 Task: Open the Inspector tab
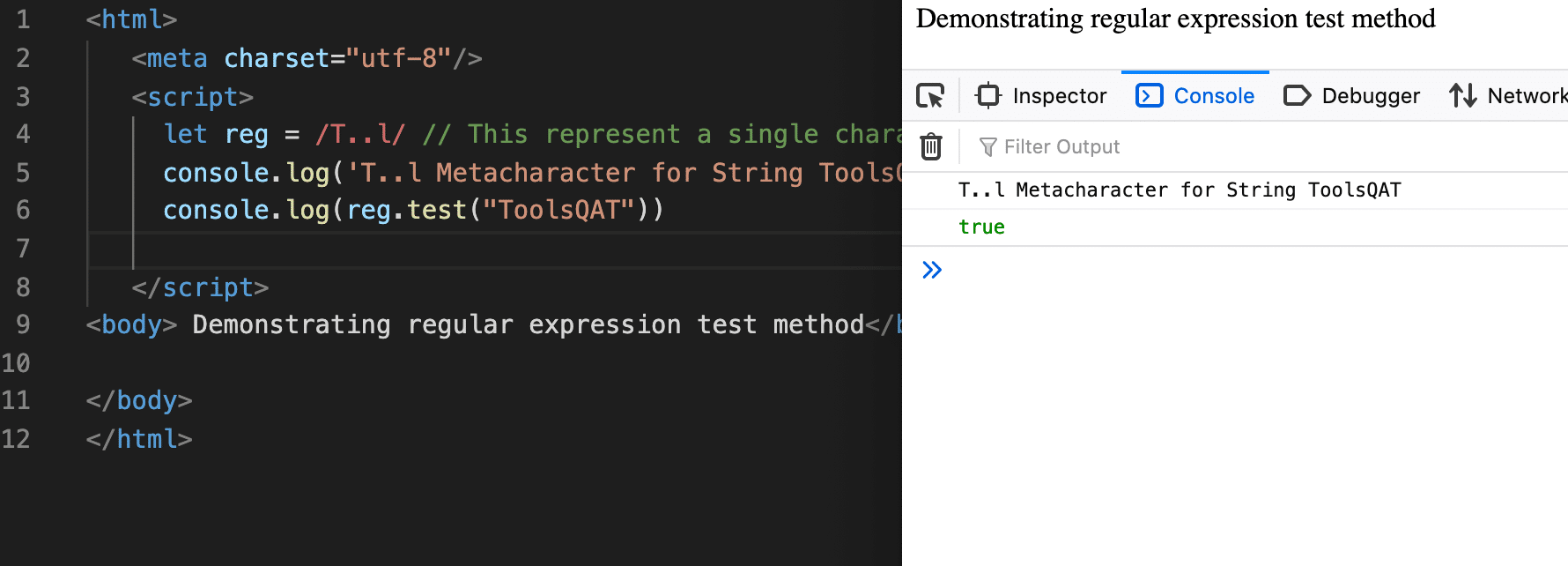(1041, 95)
